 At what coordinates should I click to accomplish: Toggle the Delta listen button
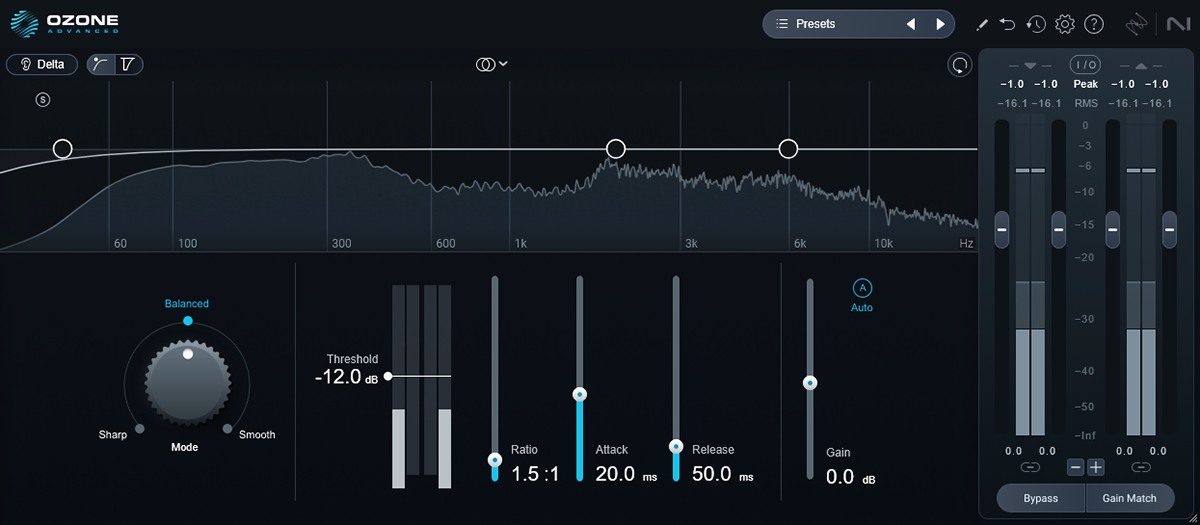42,65
